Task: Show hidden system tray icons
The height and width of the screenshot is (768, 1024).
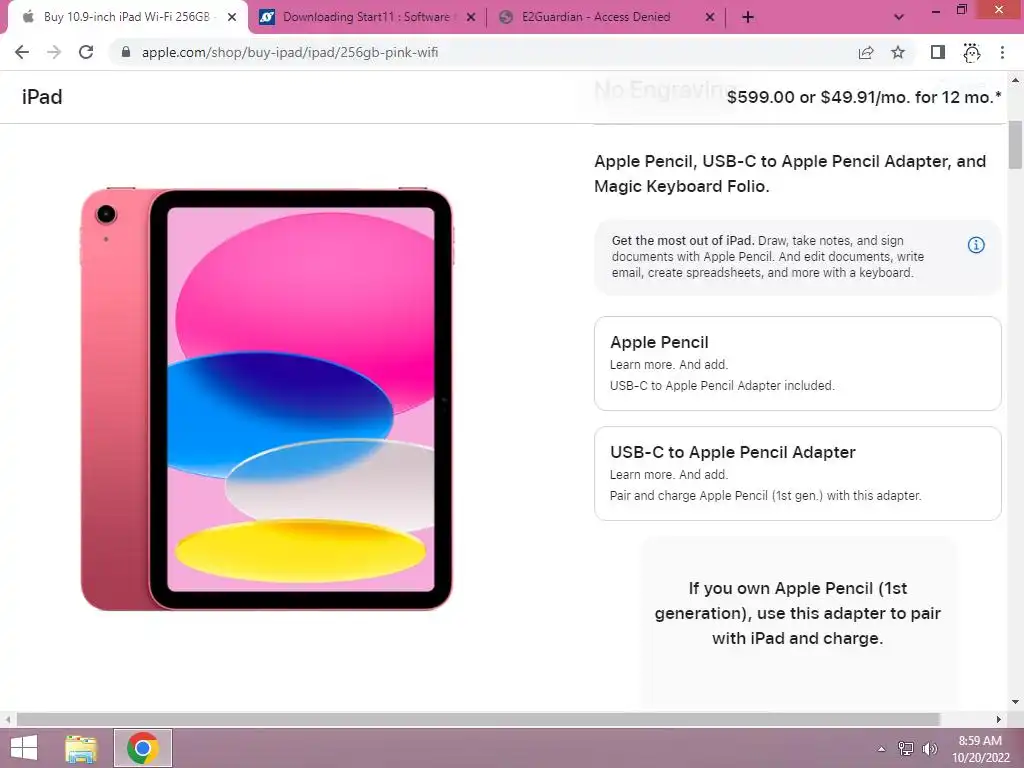Action: pyautogui.click(x=882, y=749)
